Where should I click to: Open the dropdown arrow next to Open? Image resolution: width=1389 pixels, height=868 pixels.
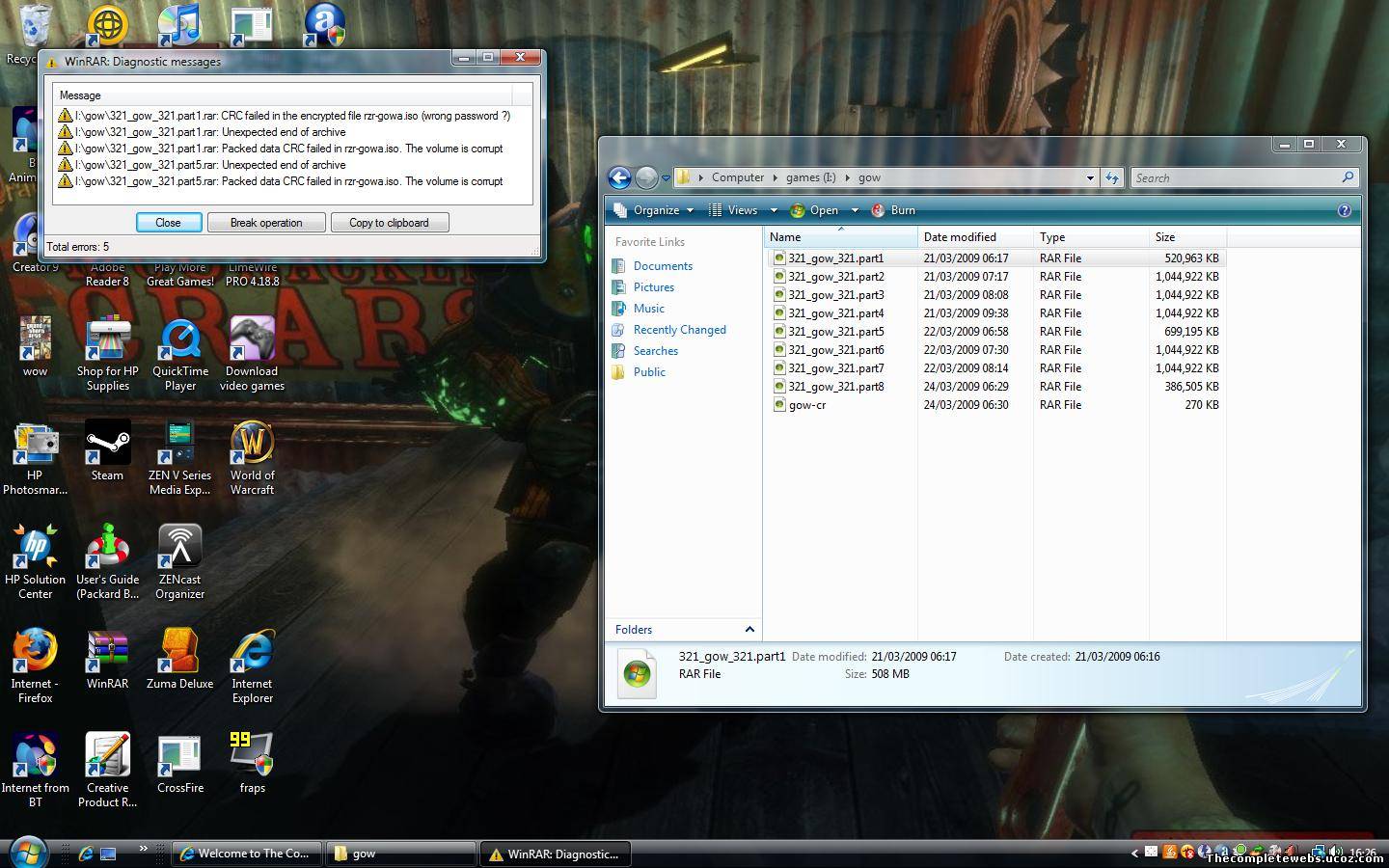pos(854,210)
